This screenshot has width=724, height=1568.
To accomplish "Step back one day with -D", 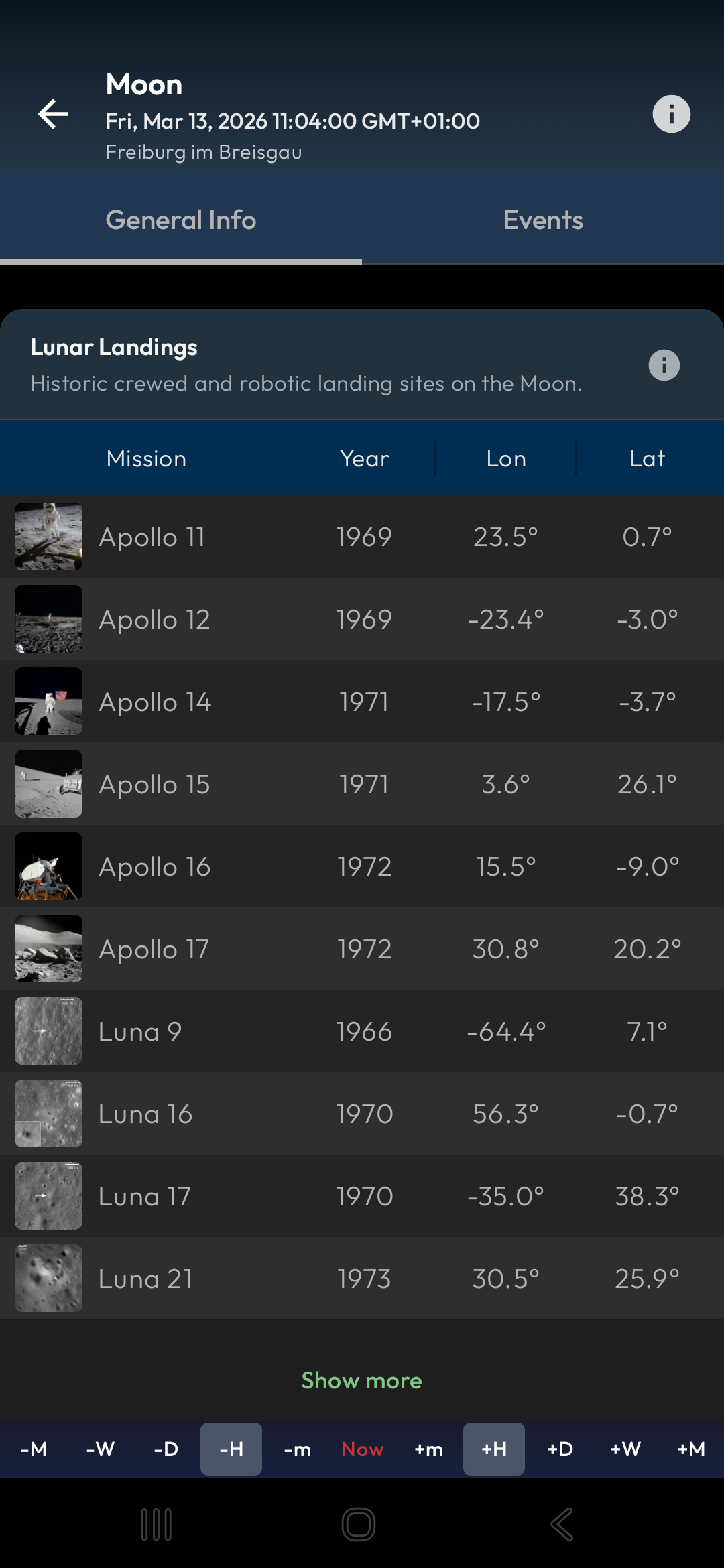I will point(166,1449).
